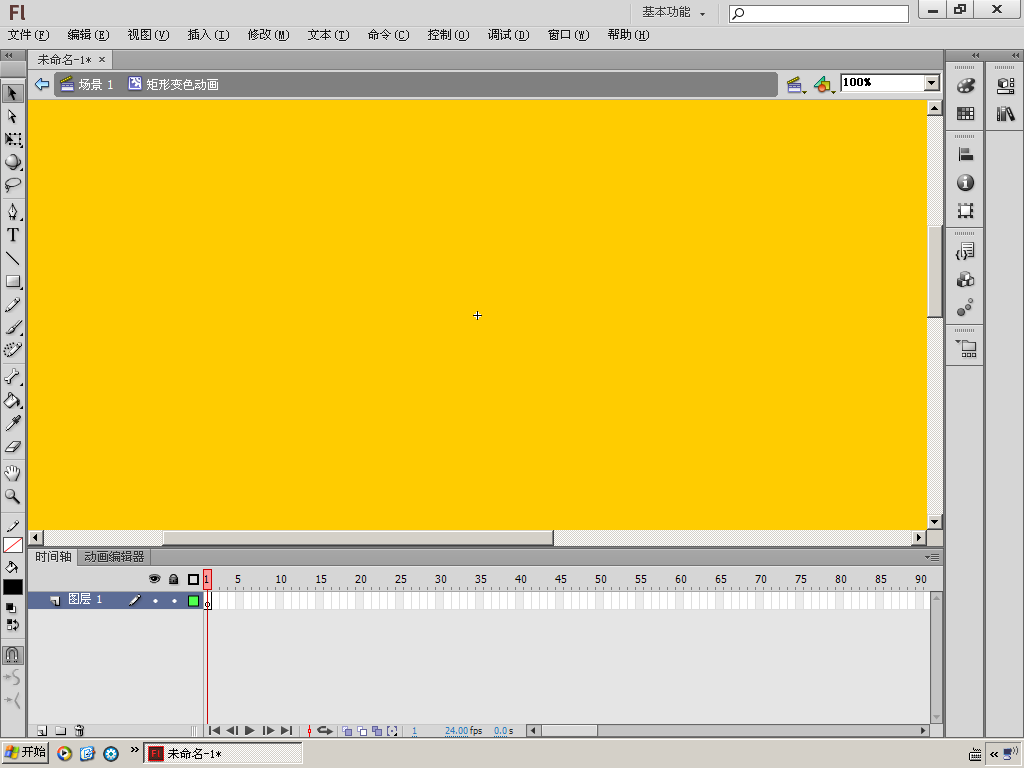This screenshot has width=1024, height=768.
Task: Go back with the edit bar arrow
Action: pos(42,84)
